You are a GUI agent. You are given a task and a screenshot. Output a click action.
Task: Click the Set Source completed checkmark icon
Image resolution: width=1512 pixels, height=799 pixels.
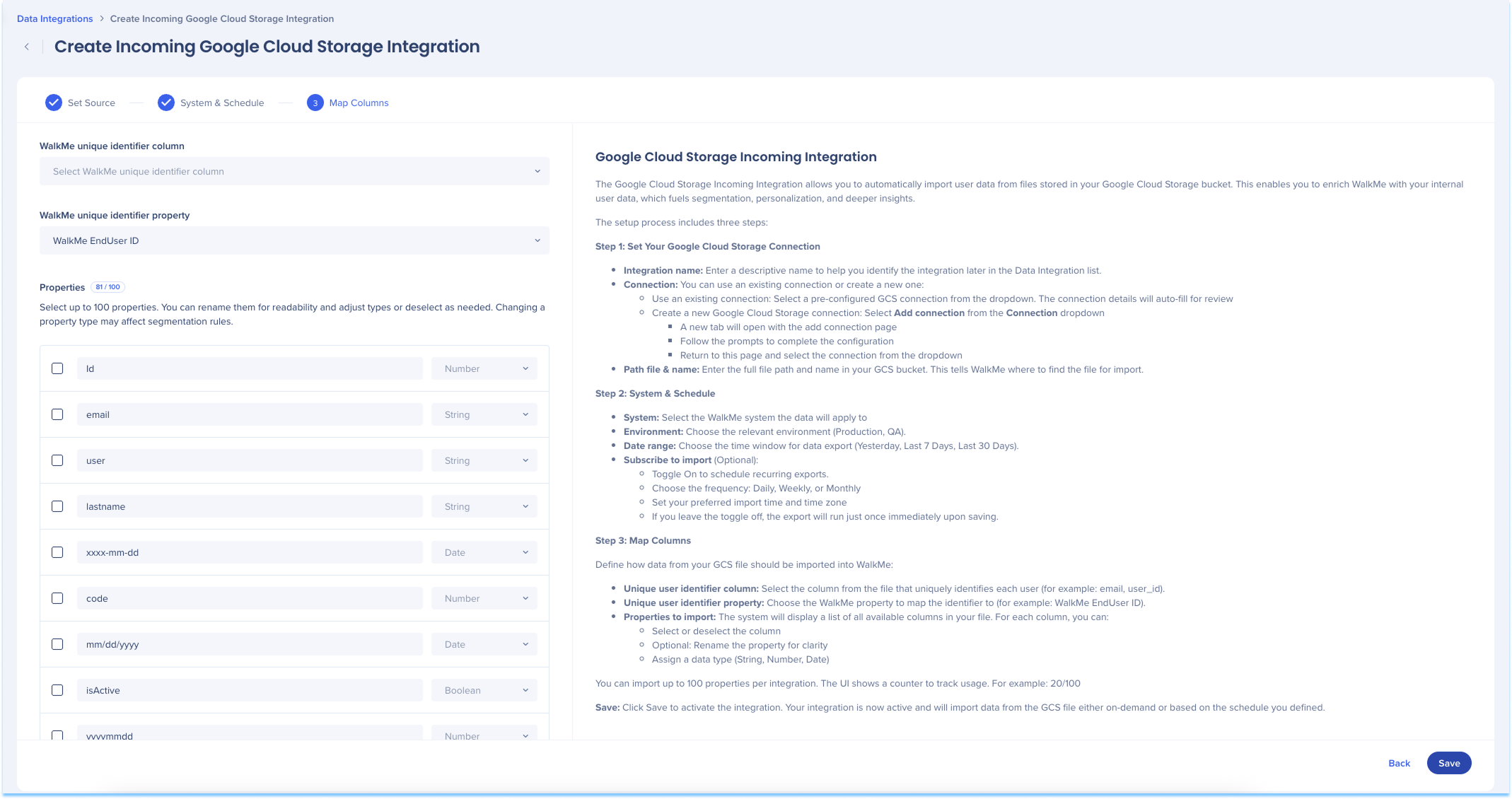click(x=54, y=103)
